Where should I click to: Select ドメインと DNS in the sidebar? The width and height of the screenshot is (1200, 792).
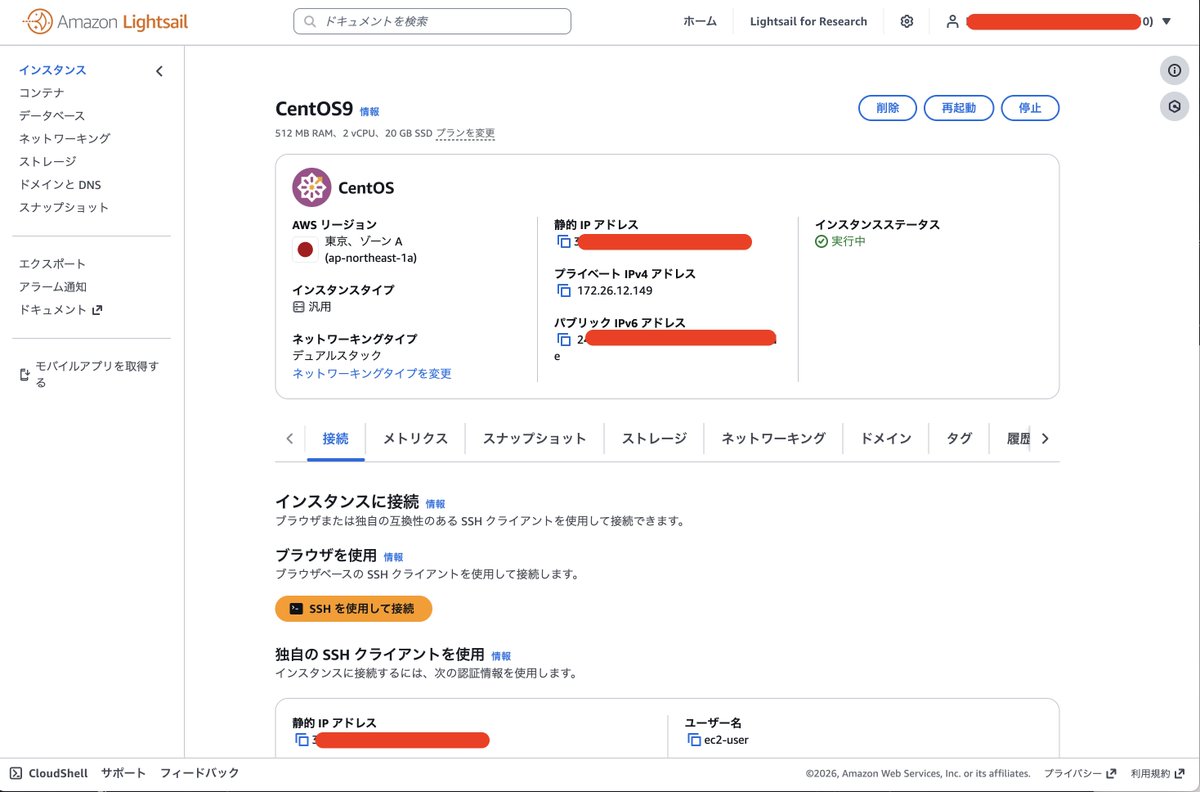pyautogui.click(x=60, y=185)
